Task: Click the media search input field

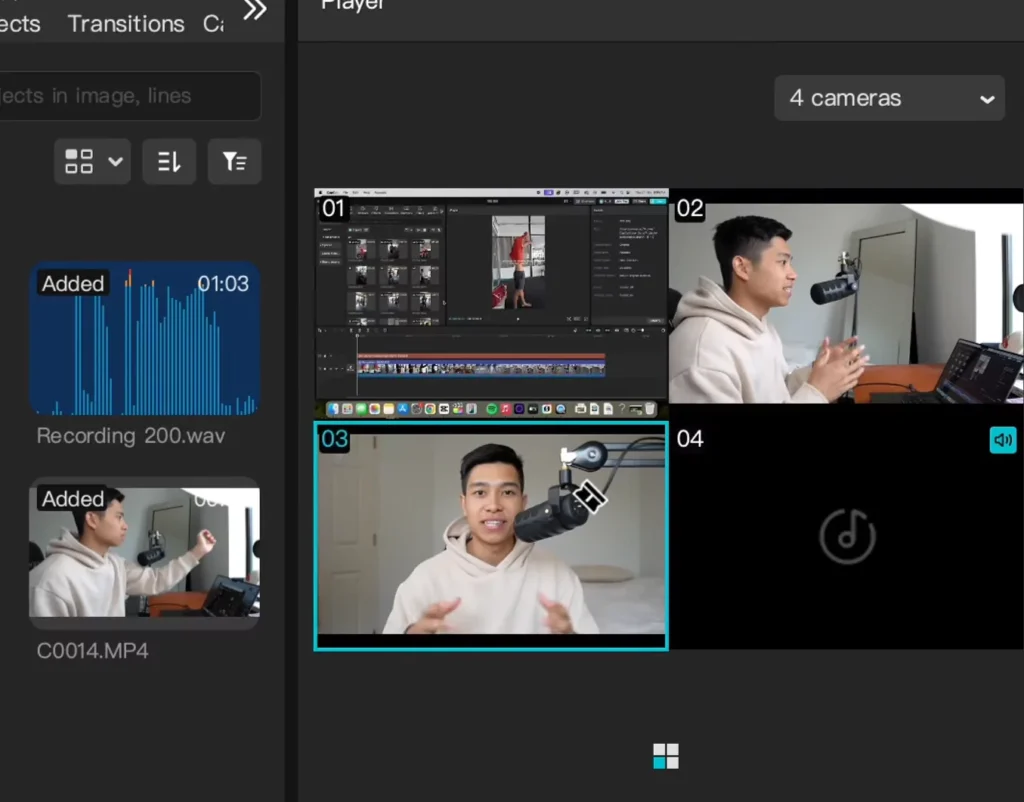Action: 130,96
